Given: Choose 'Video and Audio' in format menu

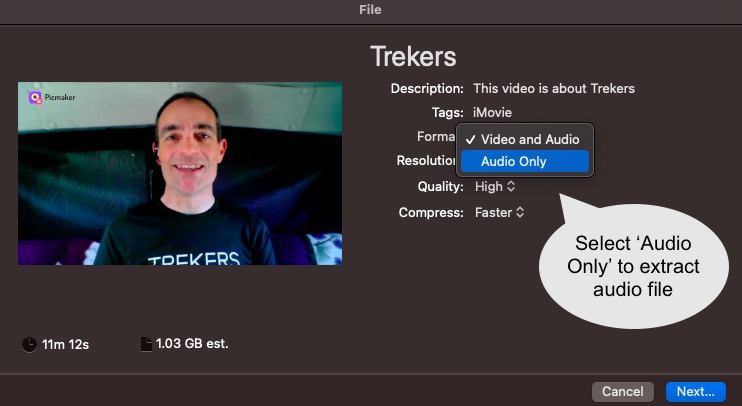Looking at the screenshot, I should 525,139.
